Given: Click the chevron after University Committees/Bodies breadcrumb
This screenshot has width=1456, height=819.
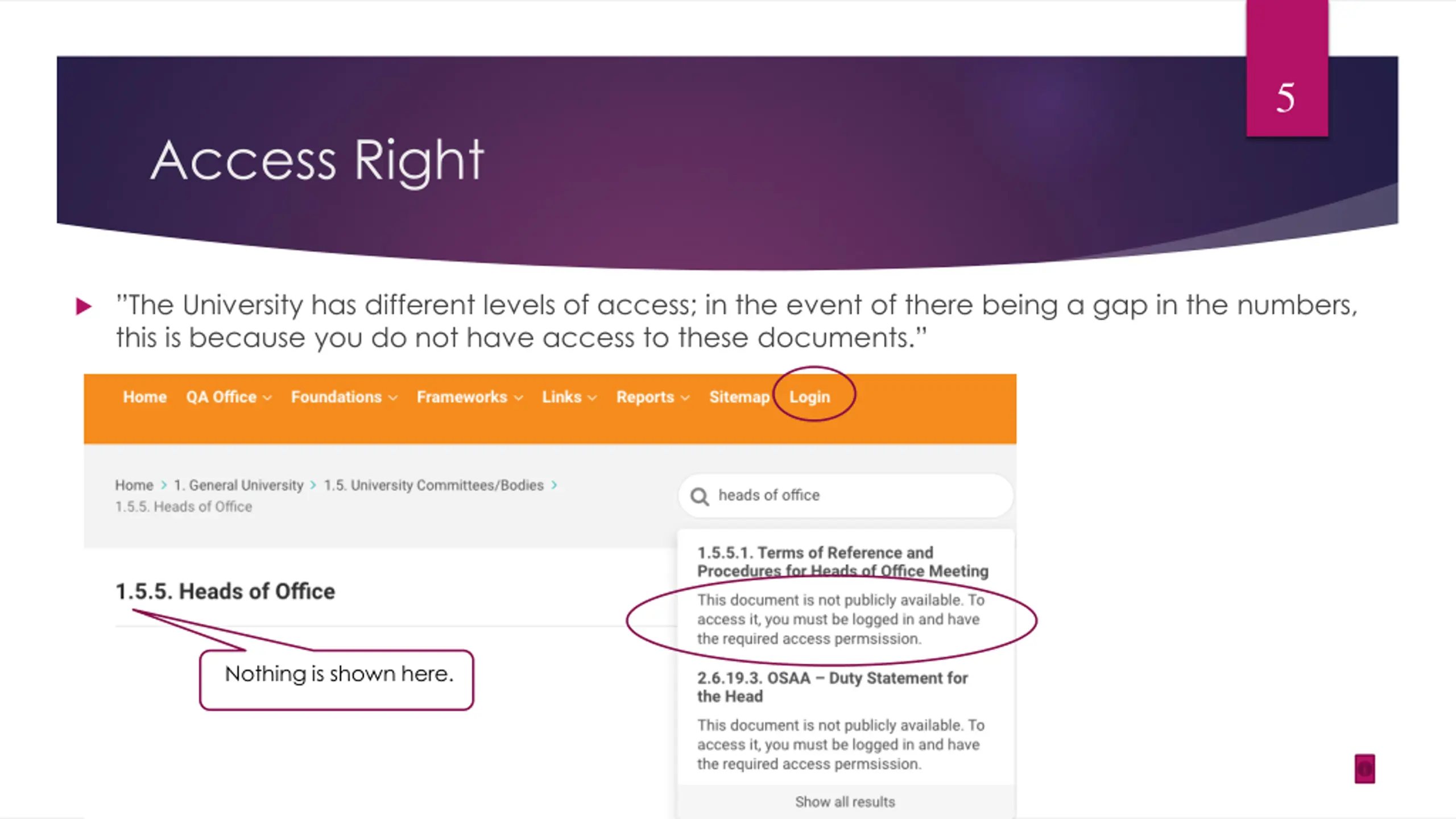Looking at the screenshot, I should coord(554,485).
